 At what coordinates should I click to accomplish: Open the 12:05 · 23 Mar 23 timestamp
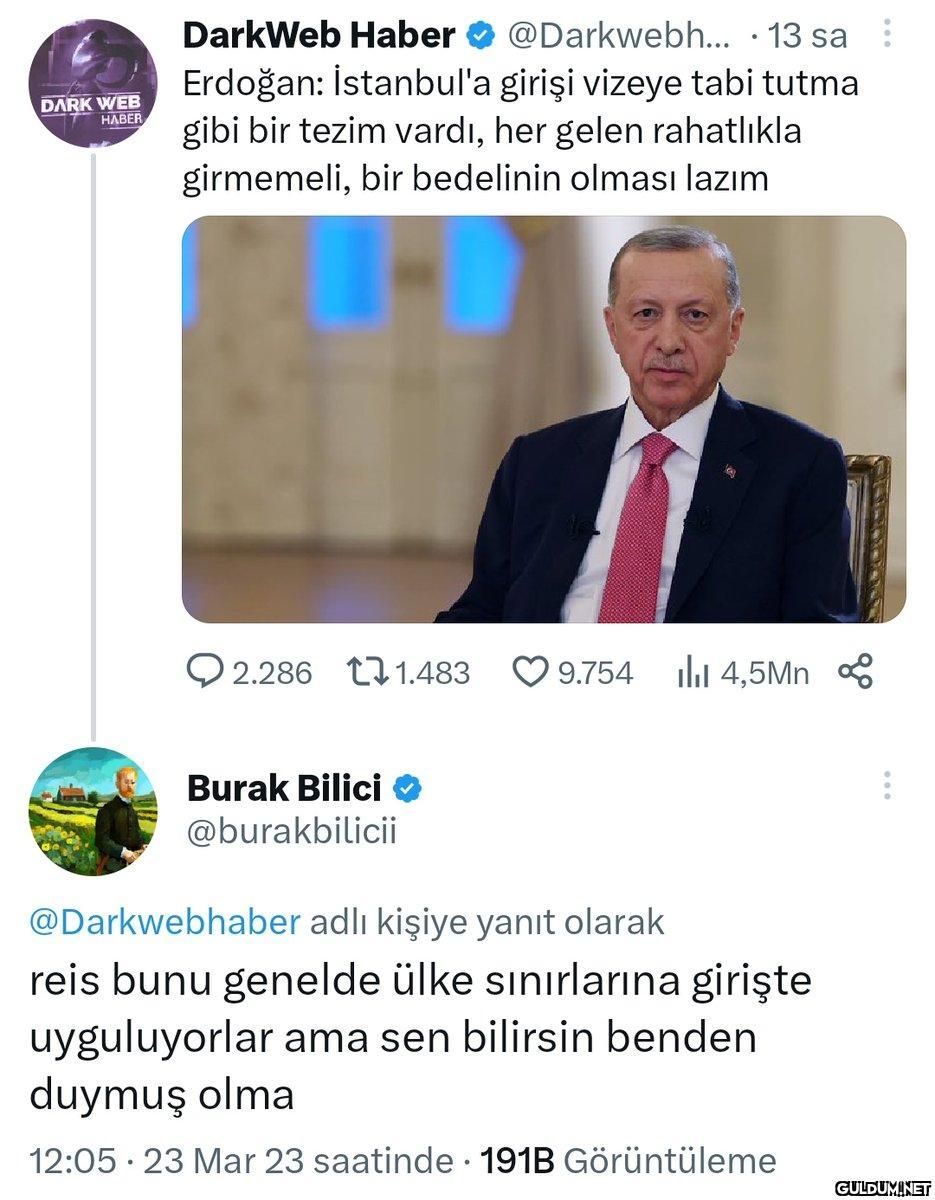coord(241,1161)
